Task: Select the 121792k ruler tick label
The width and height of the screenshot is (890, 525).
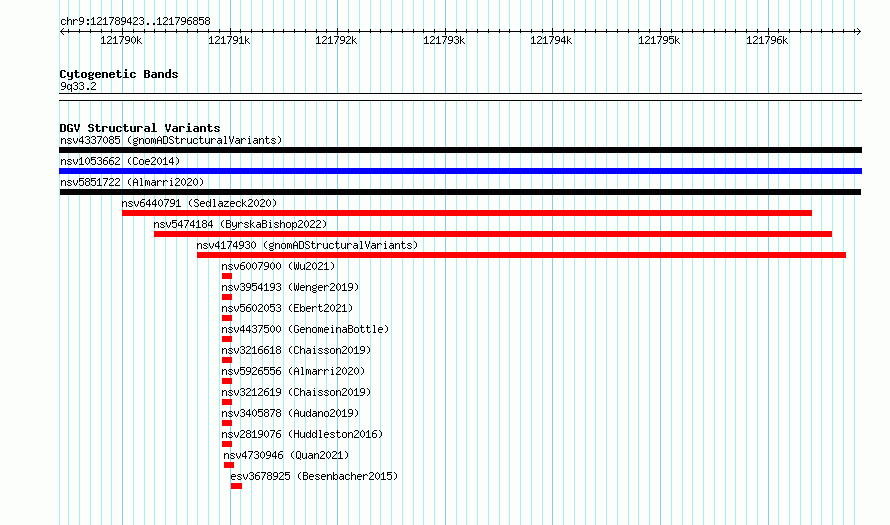Action: 336,40
